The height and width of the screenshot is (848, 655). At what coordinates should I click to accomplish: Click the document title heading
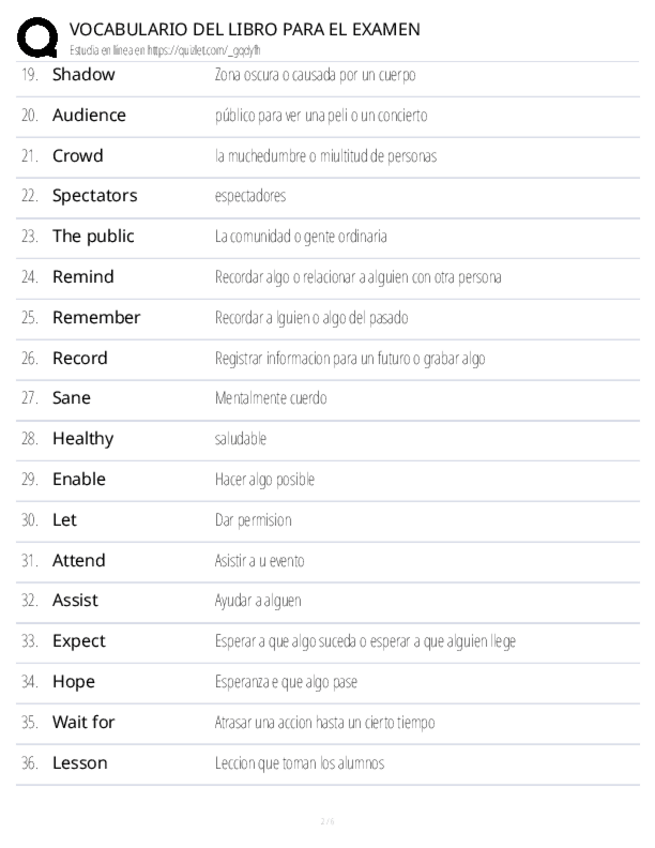[x=245, y=29]
